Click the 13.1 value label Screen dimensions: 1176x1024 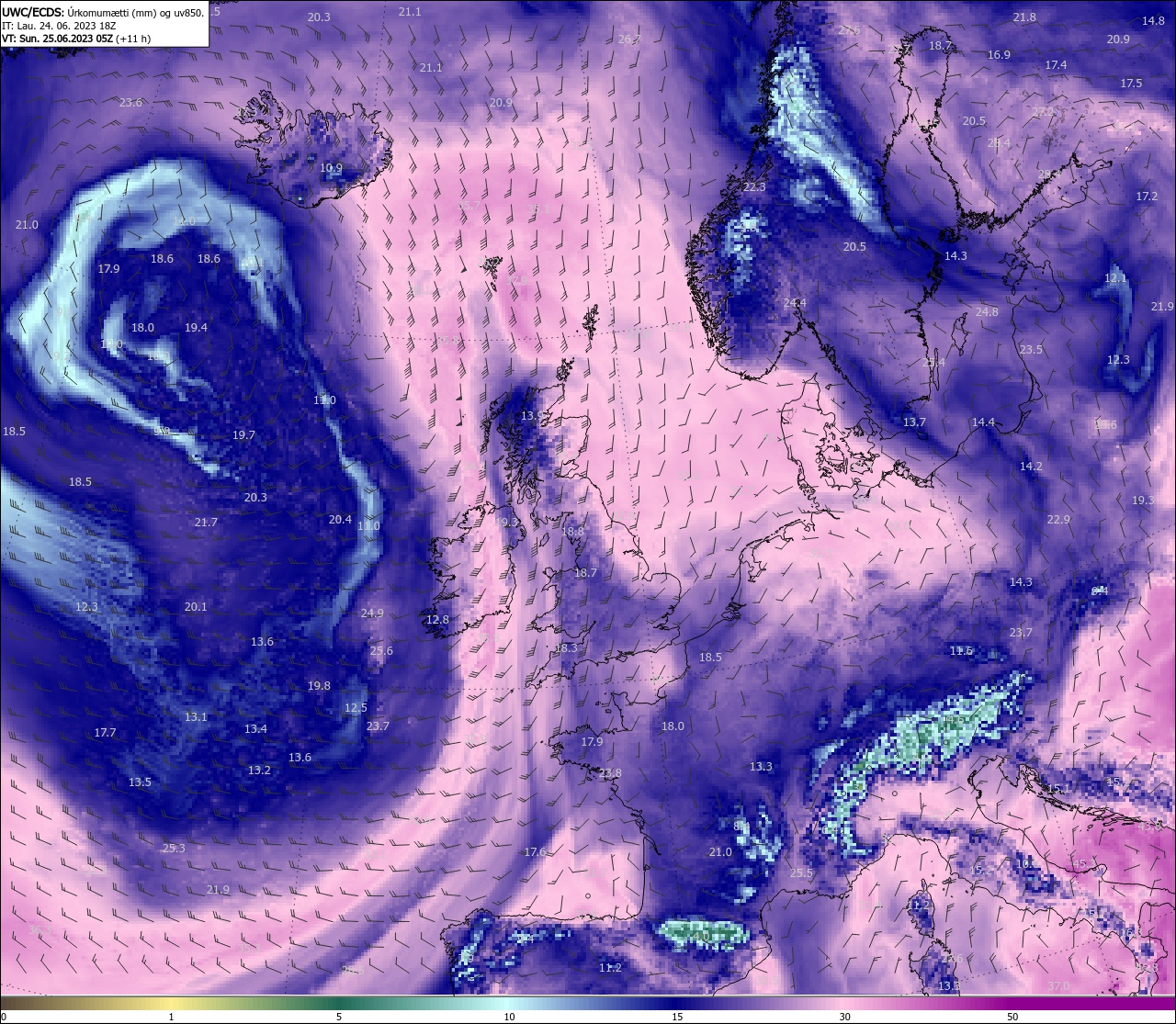tap(196, 717)
